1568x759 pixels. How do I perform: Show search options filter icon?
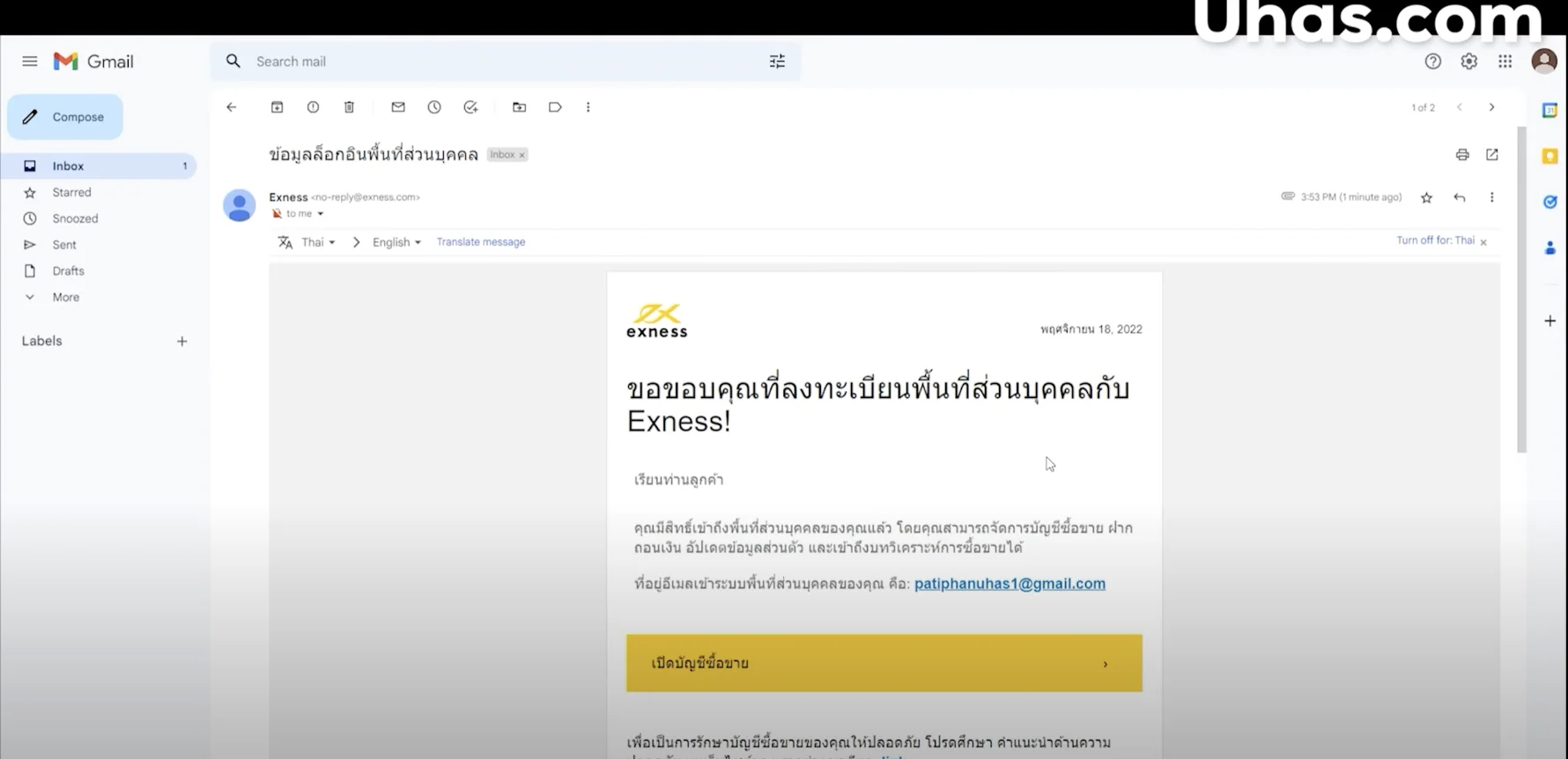pyautogui.click(x=777, y=62)
